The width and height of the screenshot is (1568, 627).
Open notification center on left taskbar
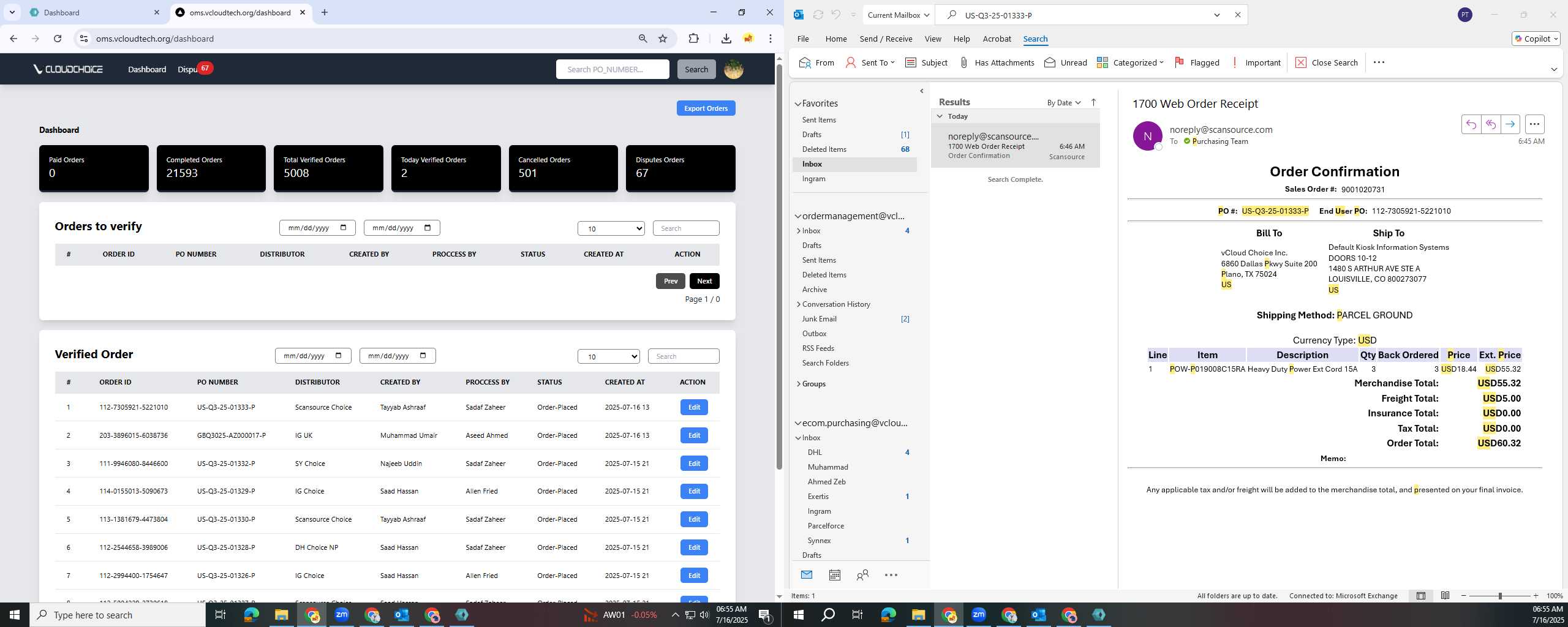tap(764, 615)
